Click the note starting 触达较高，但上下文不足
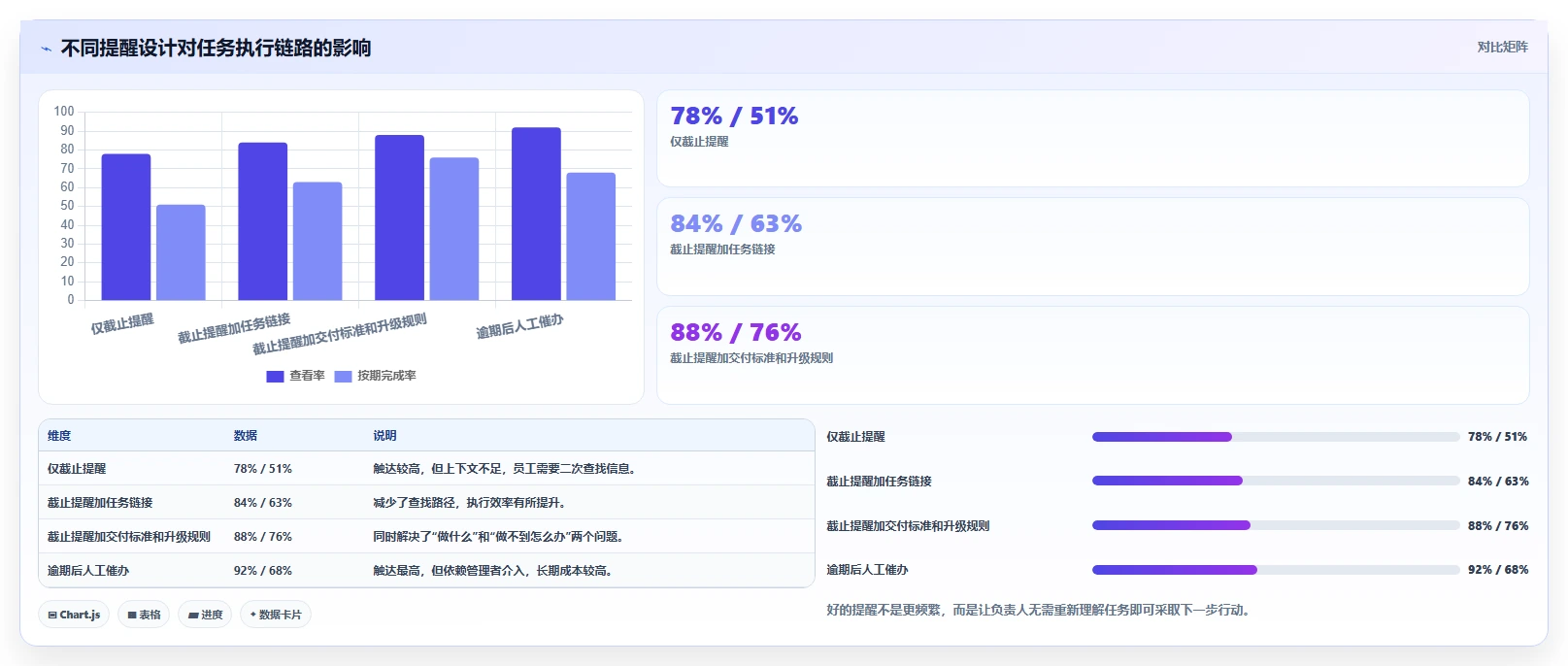 (506, 469)
